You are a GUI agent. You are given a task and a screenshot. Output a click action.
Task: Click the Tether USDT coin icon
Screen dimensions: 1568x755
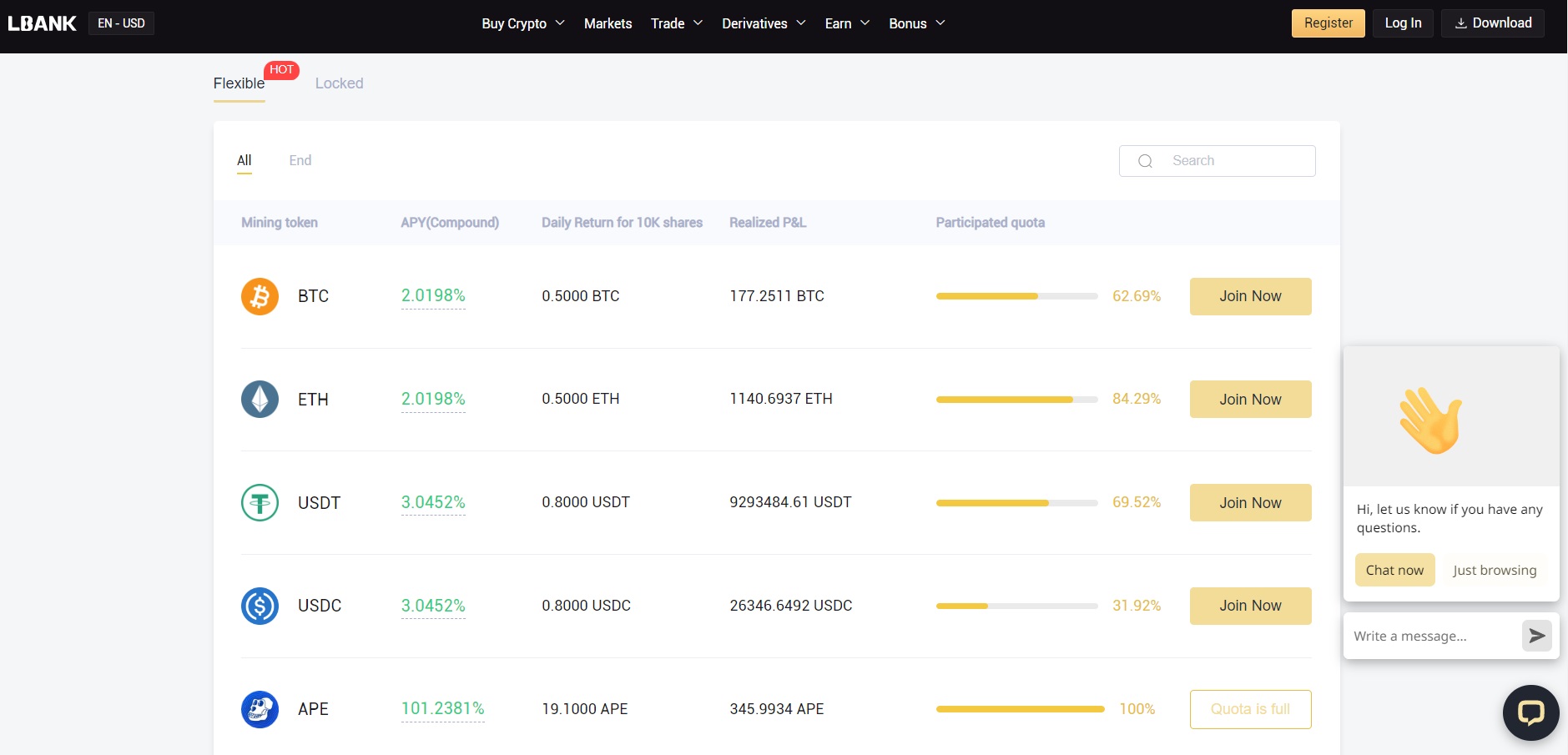(x=260, y=503)
